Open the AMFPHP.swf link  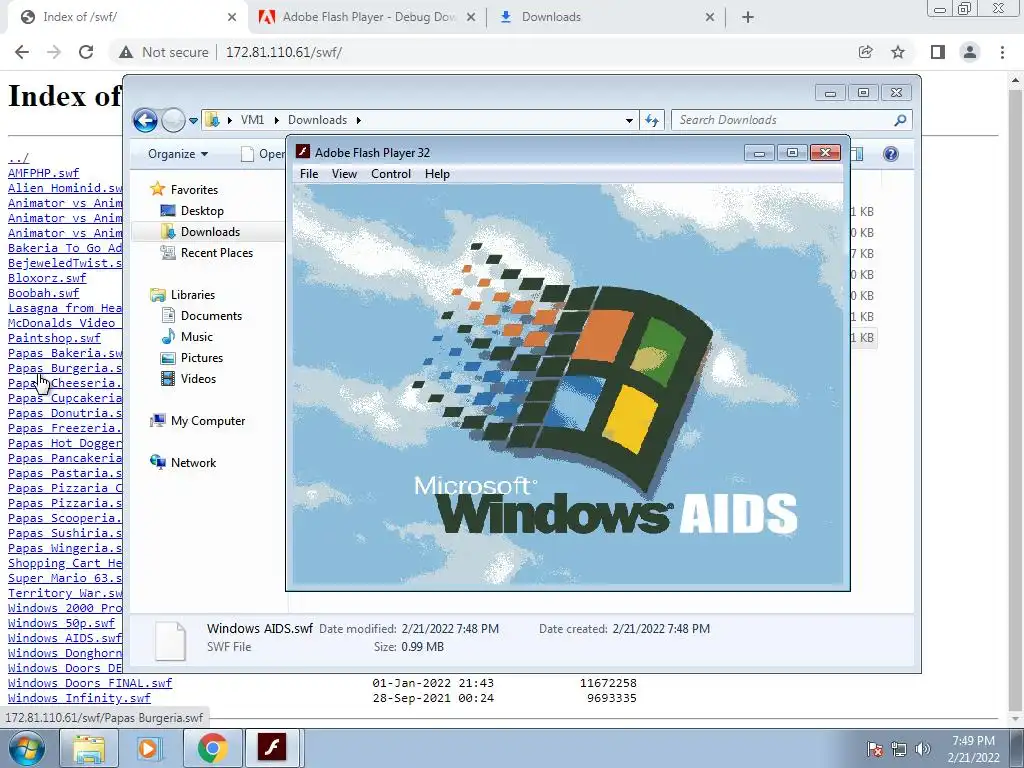pos(43,173)
